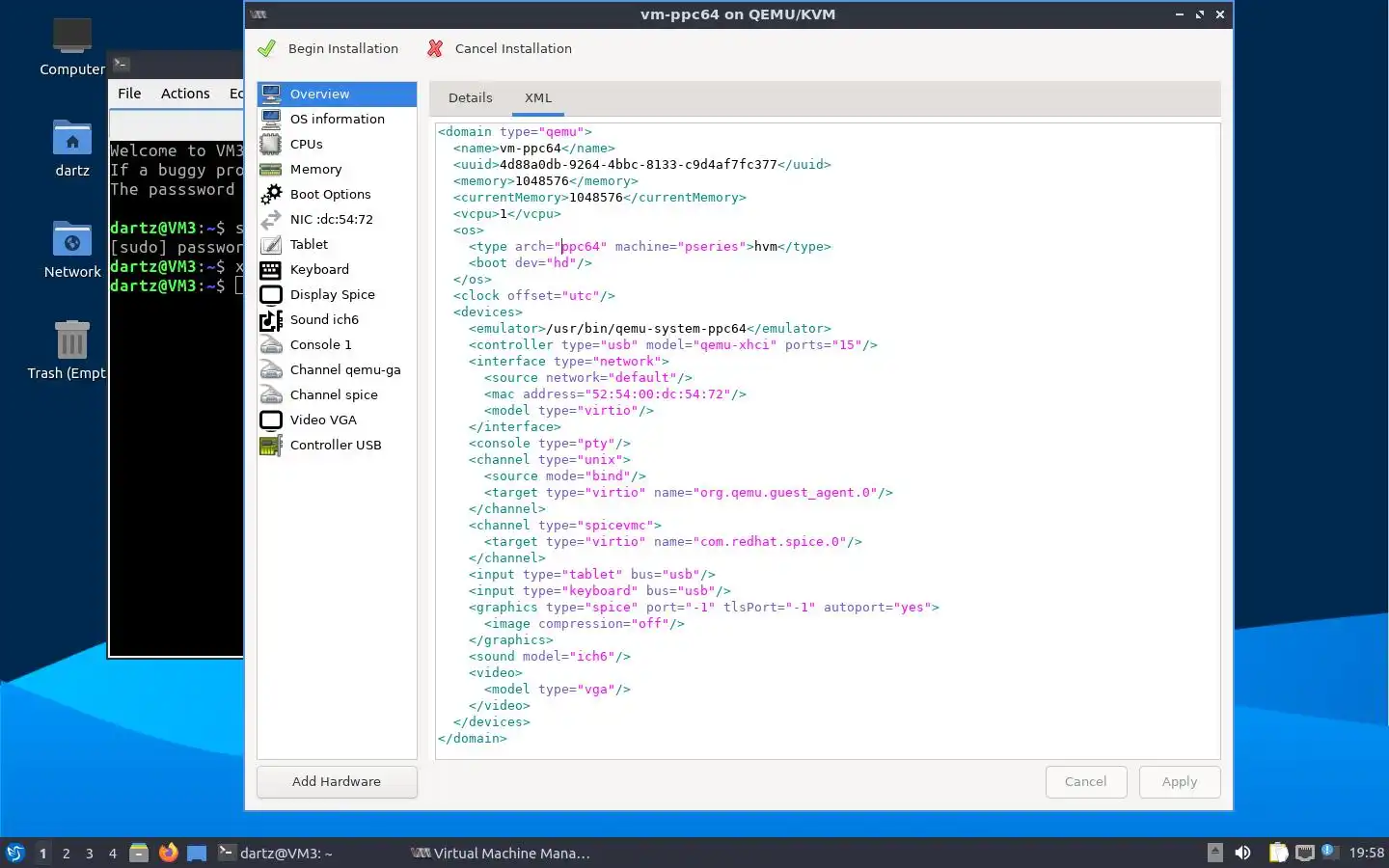
Task: Switch to the Details tab
Action: pyautogui.click(x=470, y=97)
